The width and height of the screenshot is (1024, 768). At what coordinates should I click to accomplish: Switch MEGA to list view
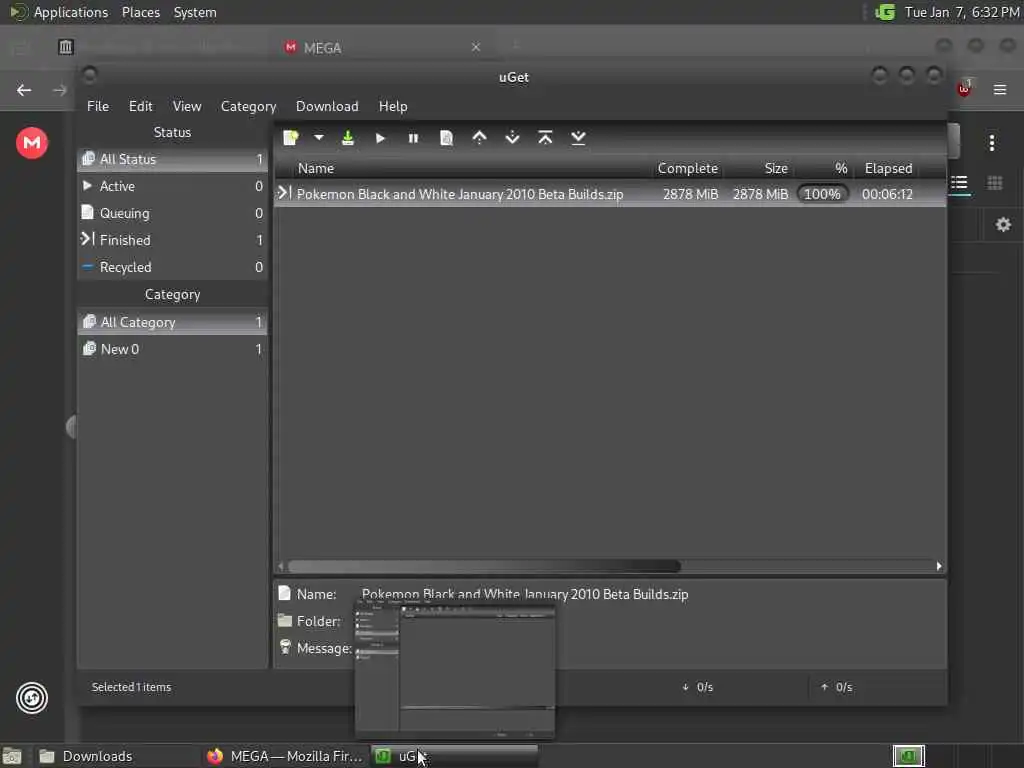[x=959, y=183]
